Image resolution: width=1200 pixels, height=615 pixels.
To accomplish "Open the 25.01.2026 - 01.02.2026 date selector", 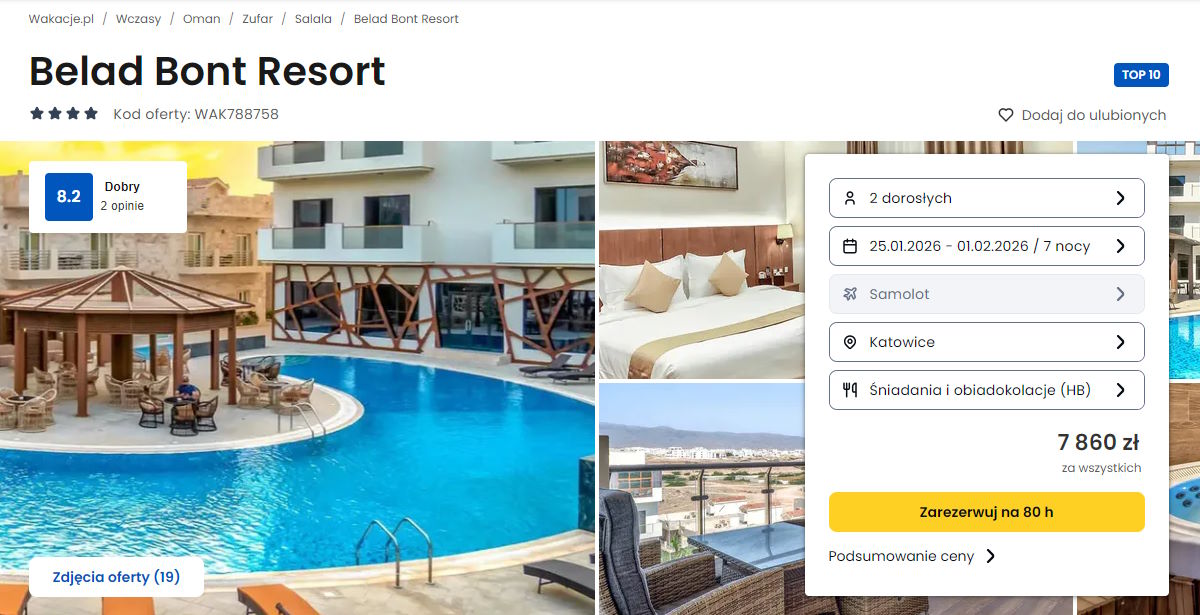I will point(987,246).
